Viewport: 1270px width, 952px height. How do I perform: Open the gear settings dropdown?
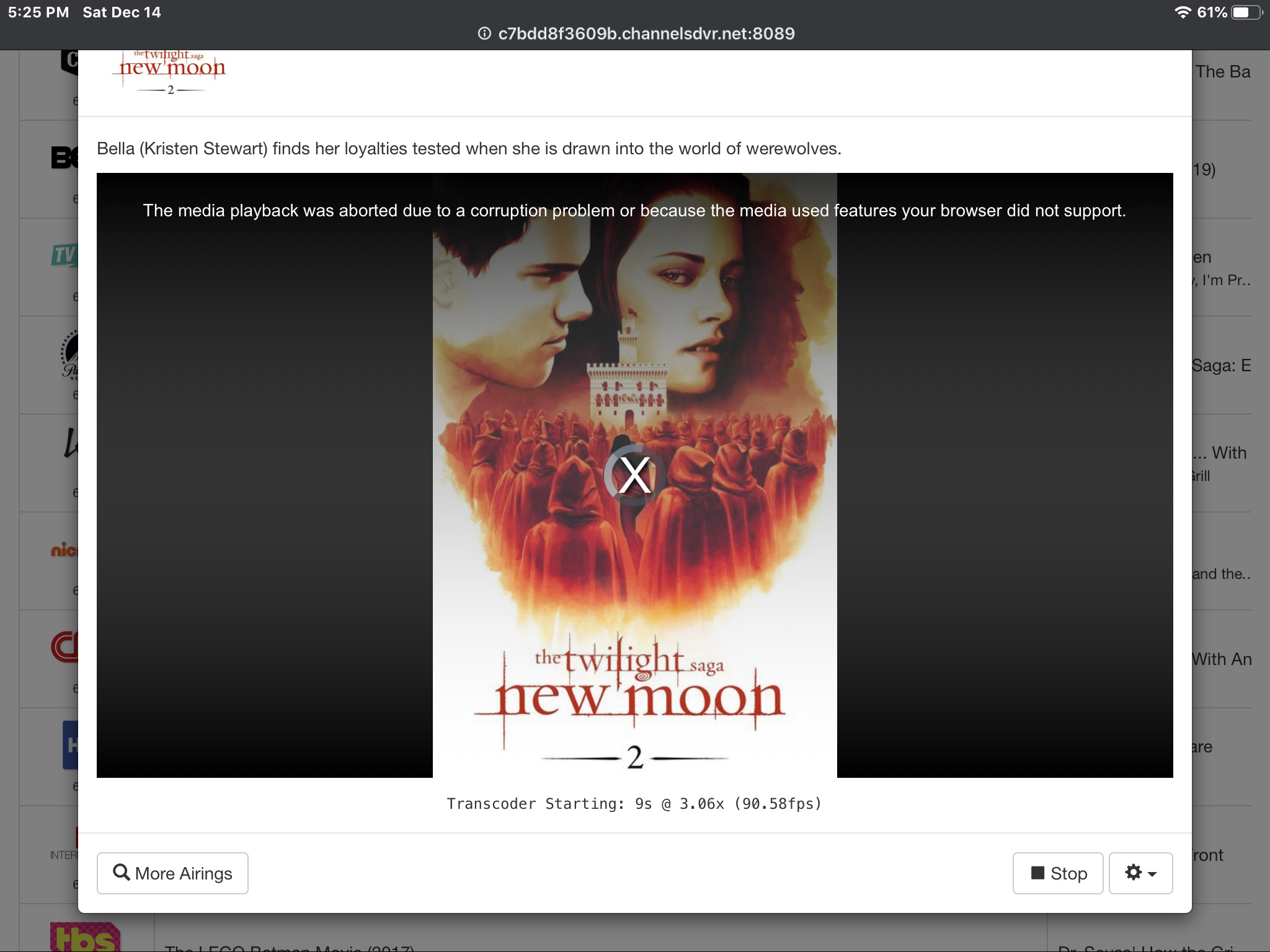click(1140, 873)
